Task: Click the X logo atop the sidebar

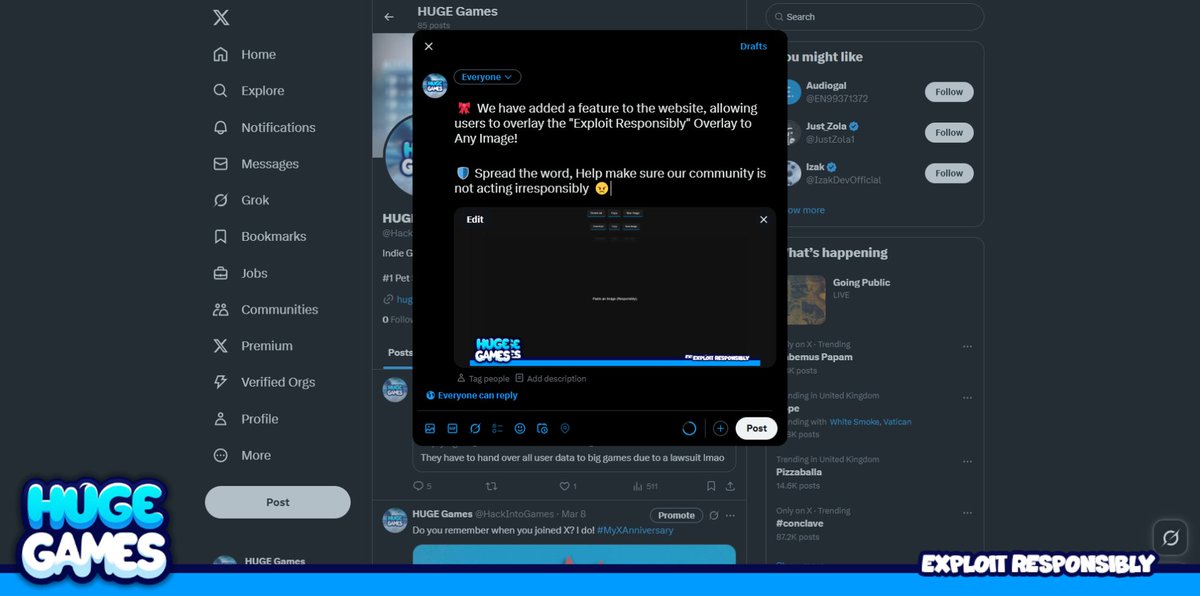Action: click(x=220, y=17)
